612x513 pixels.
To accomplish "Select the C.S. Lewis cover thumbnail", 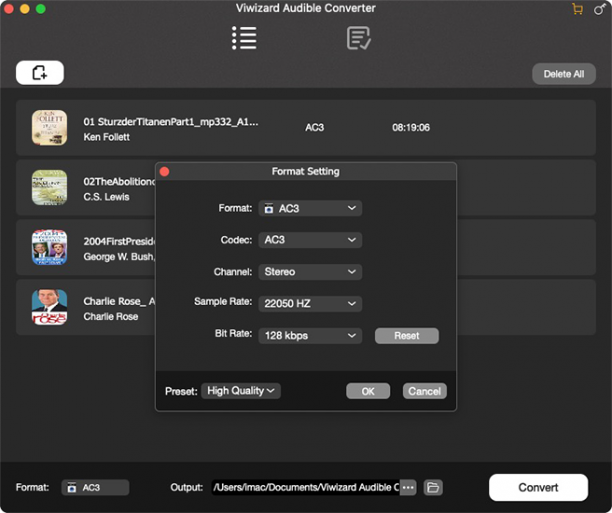I will pos(49,187).
